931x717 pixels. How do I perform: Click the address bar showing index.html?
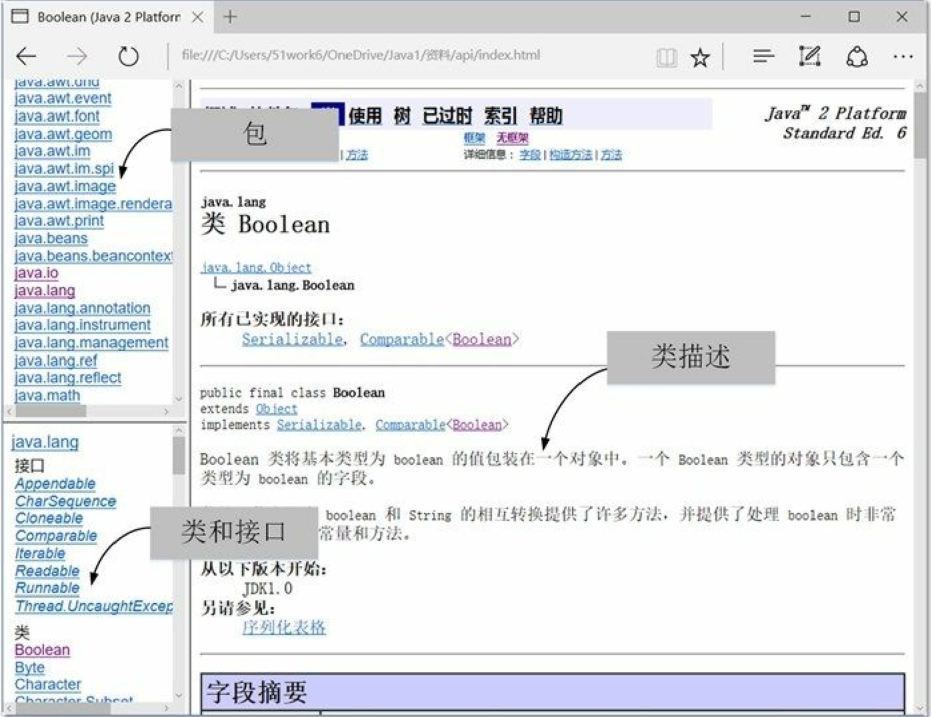(361, 55)
